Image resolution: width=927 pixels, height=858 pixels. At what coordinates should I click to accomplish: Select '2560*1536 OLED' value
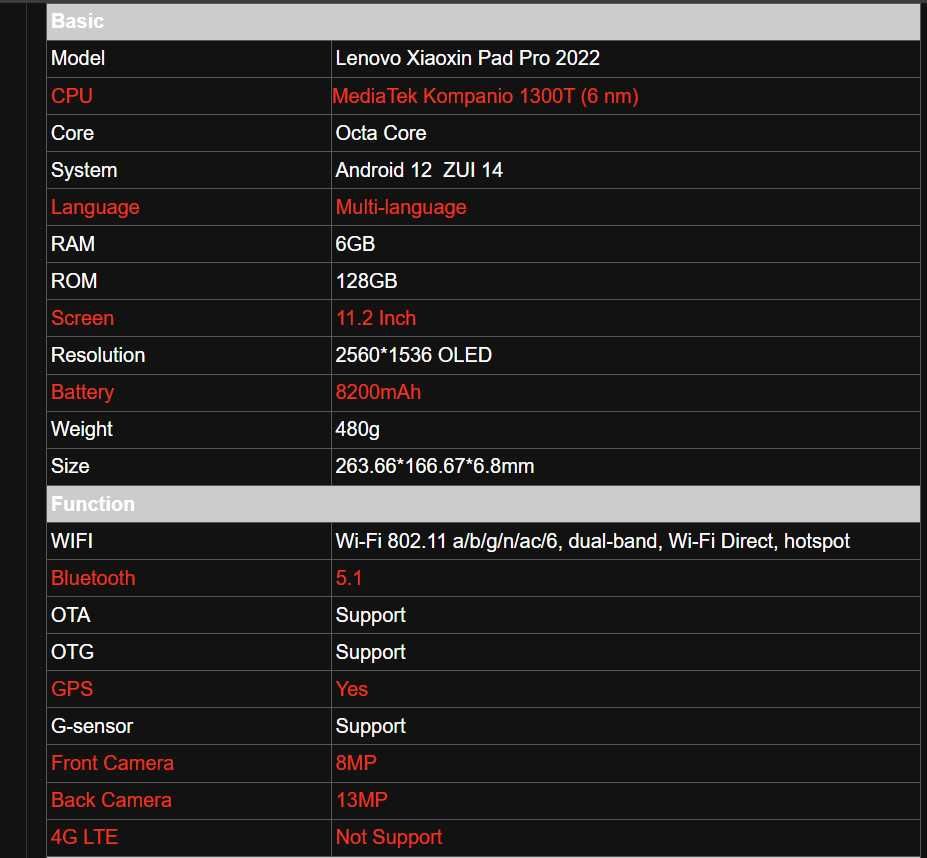tap(413, 355)
